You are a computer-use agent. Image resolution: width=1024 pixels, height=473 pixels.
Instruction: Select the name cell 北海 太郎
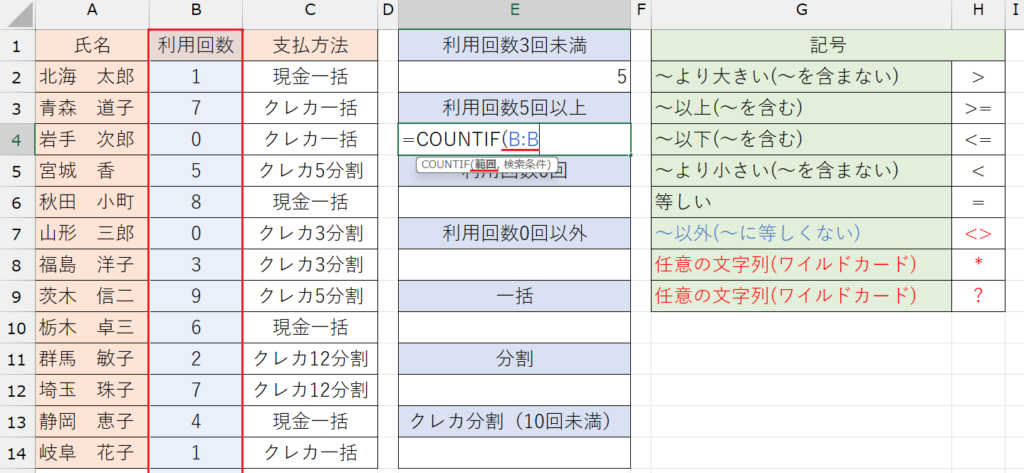coord(92,77)
